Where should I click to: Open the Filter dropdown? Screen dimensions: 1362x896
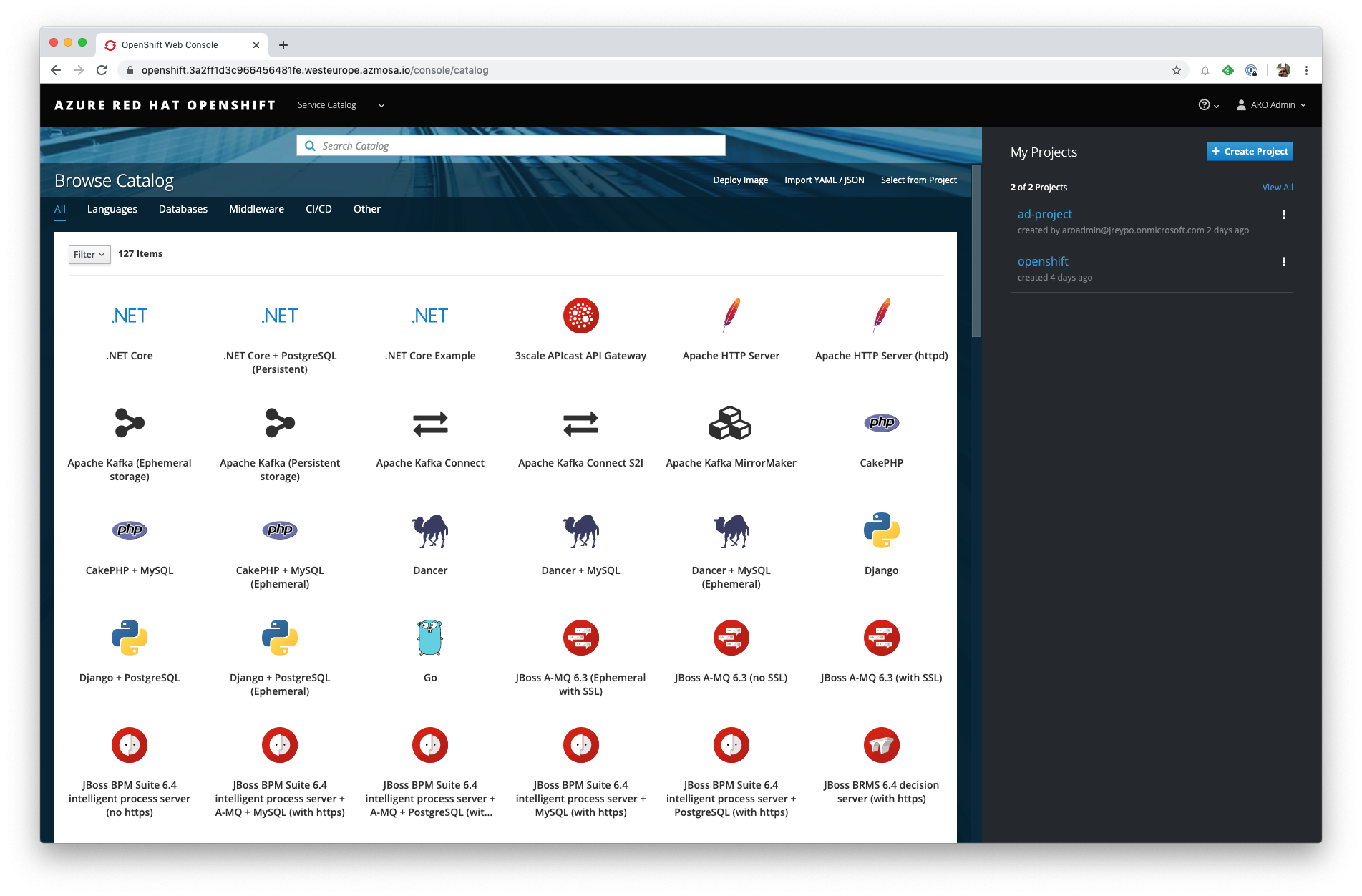click(x=89, y=255)
